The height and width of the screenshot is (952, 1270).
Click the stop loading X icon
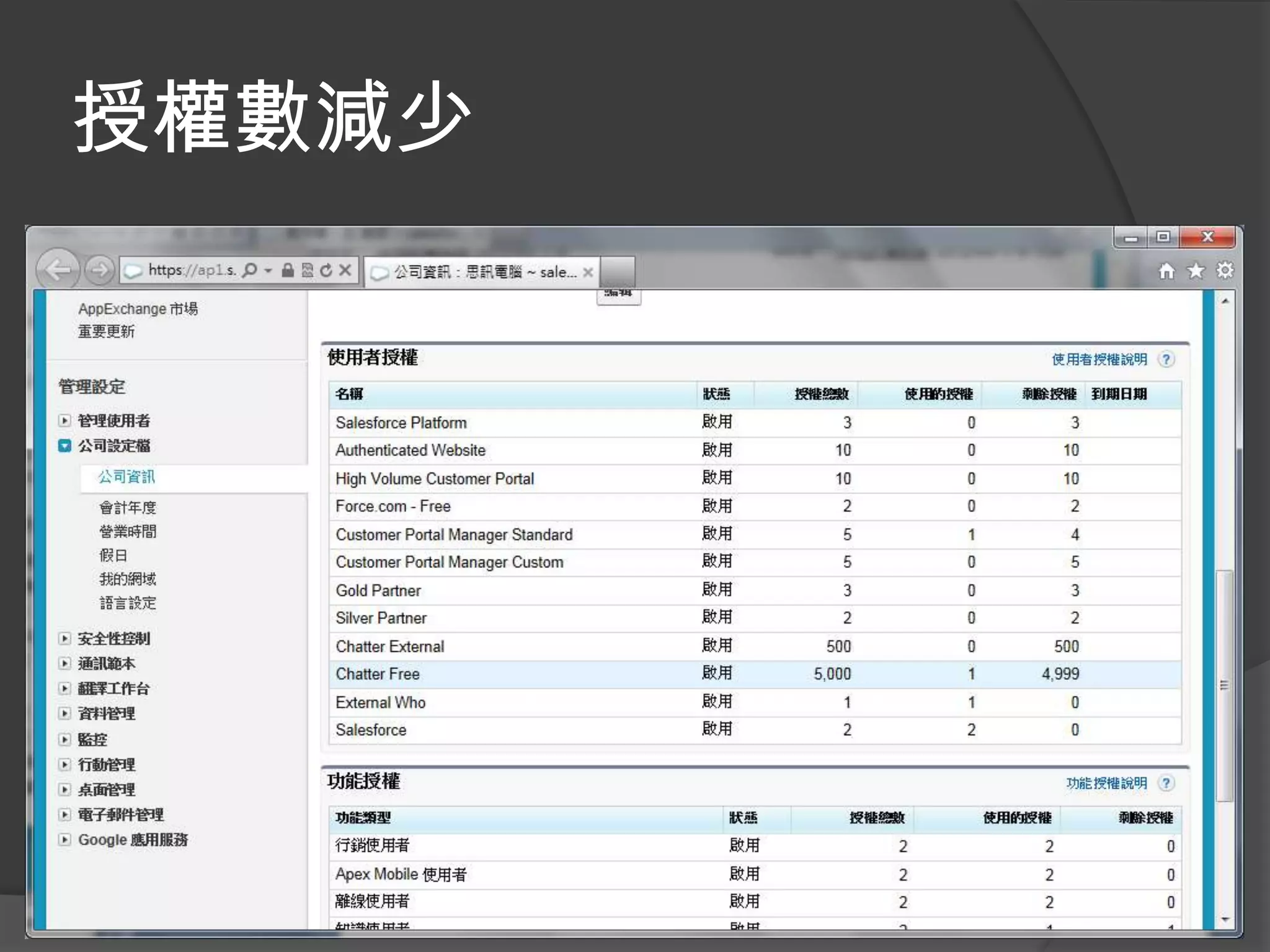(345, 270)
